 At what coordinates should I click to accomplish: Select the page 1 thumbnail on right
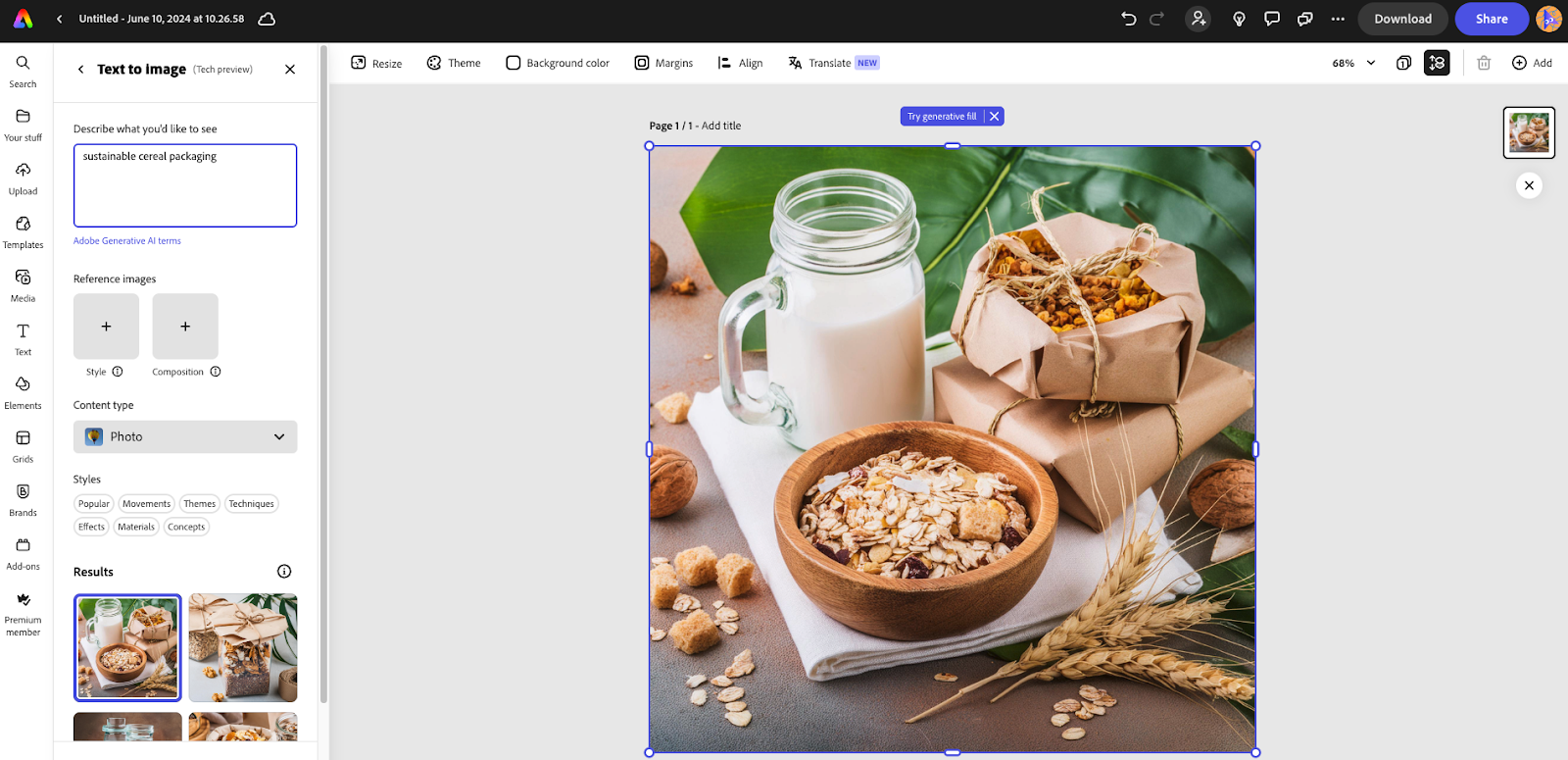pyautogui.click(x=1529, y=132)
